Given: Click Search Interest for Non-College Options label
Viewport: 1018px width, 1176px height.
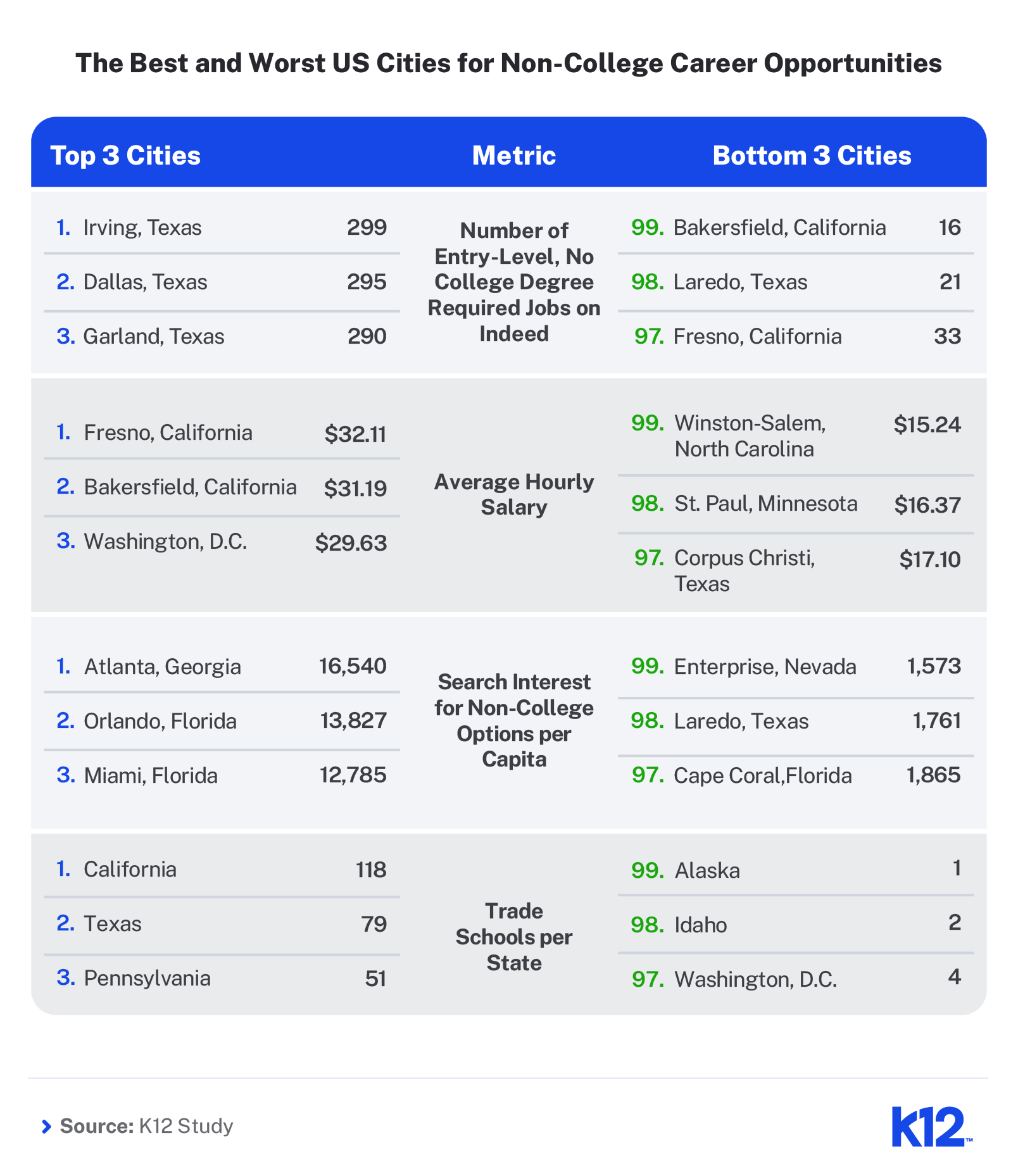Looking at the screenshot, I should (x=514, y=720).
